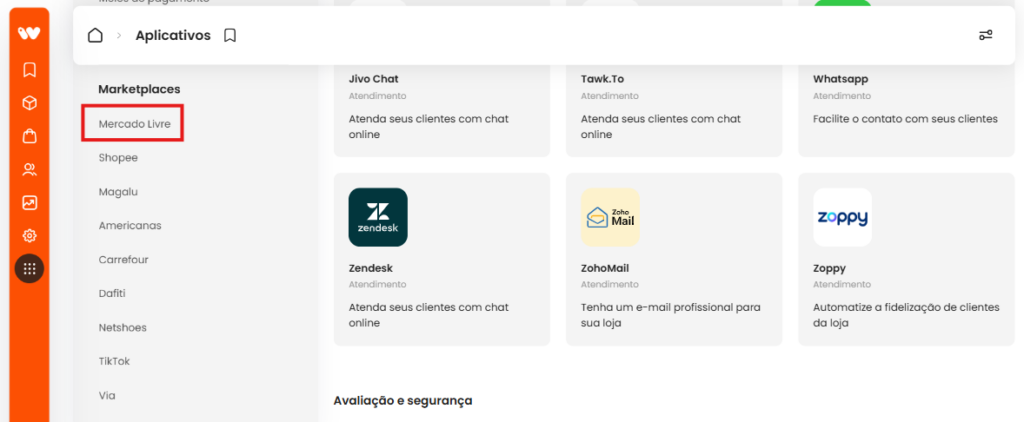Open bookmarks in orange sidebar
This screenshot has height=422, width=1024.
click(29, 69)
